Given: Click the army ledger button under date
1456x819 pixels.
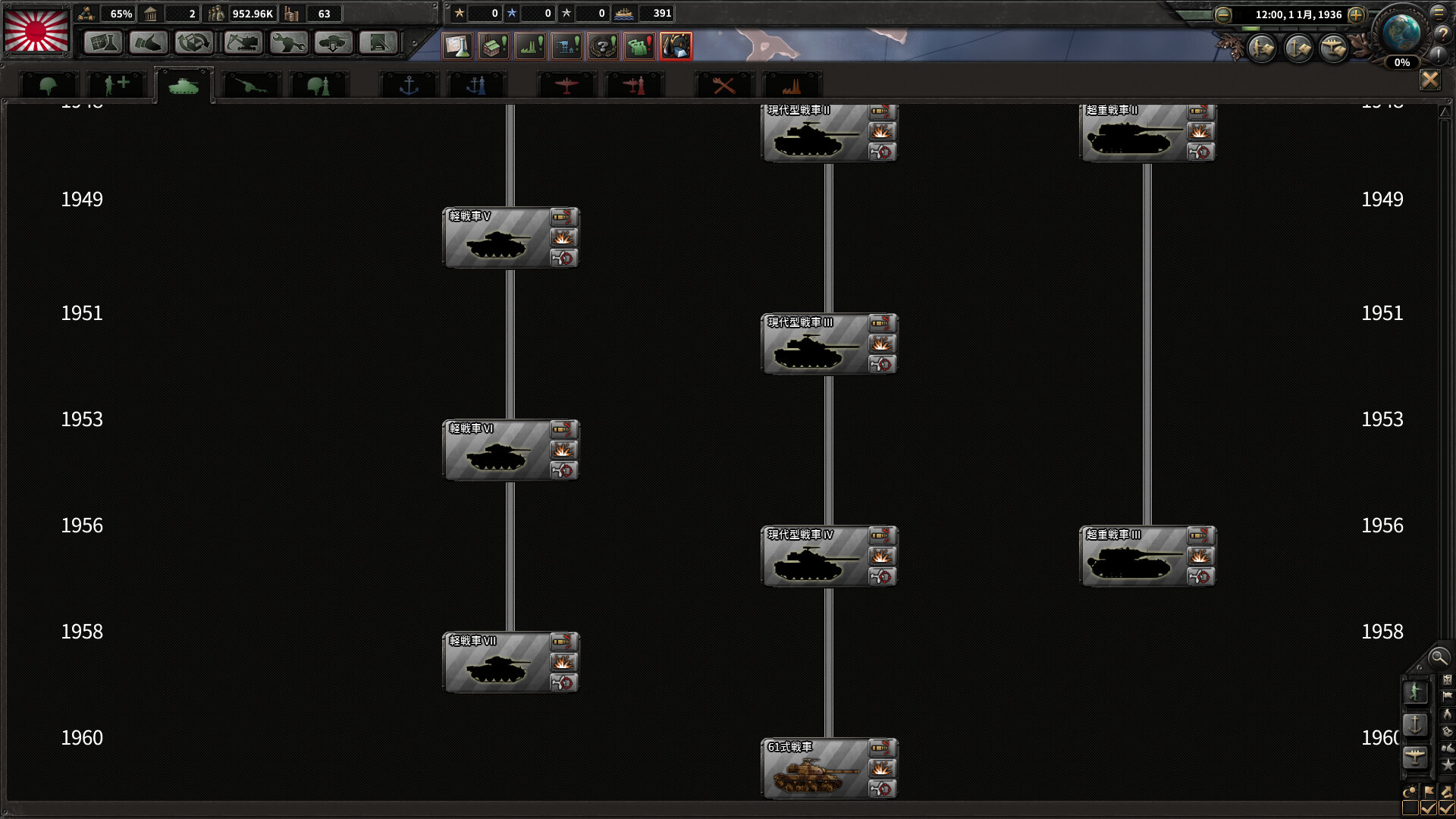Looking at the screenshot, I should click(1262, 49).
